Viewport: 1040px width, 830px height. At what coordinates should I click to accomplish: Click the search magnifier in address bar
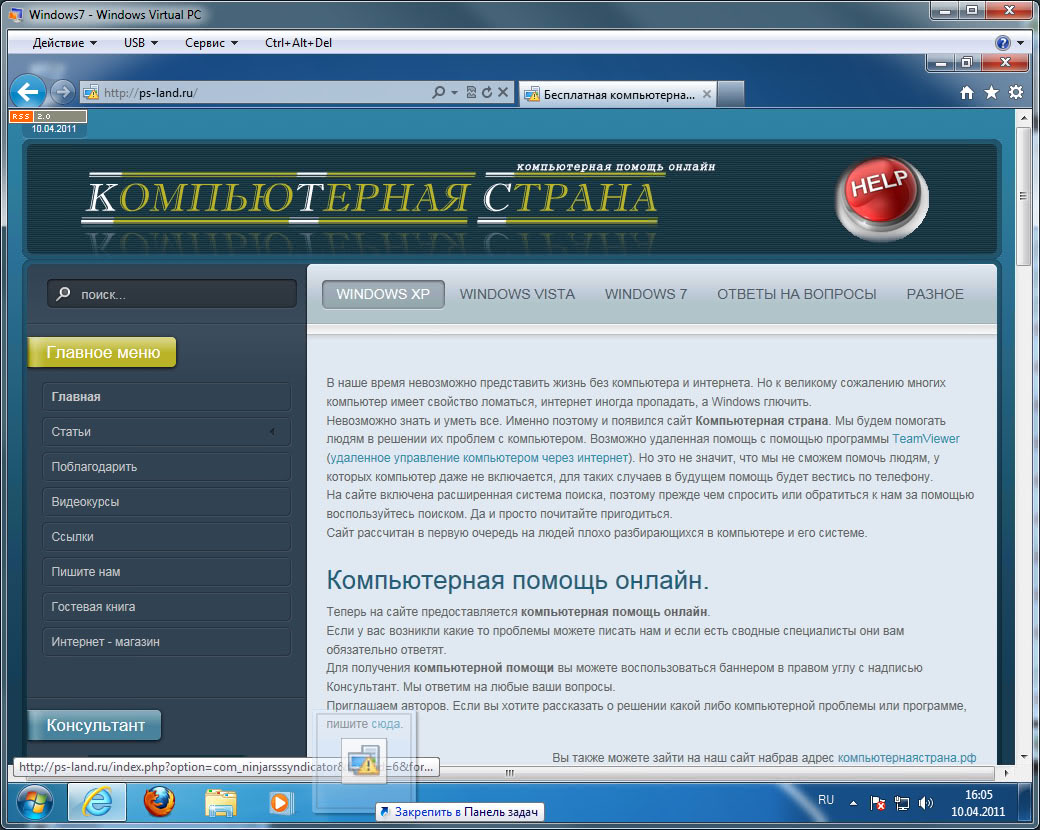438,92
